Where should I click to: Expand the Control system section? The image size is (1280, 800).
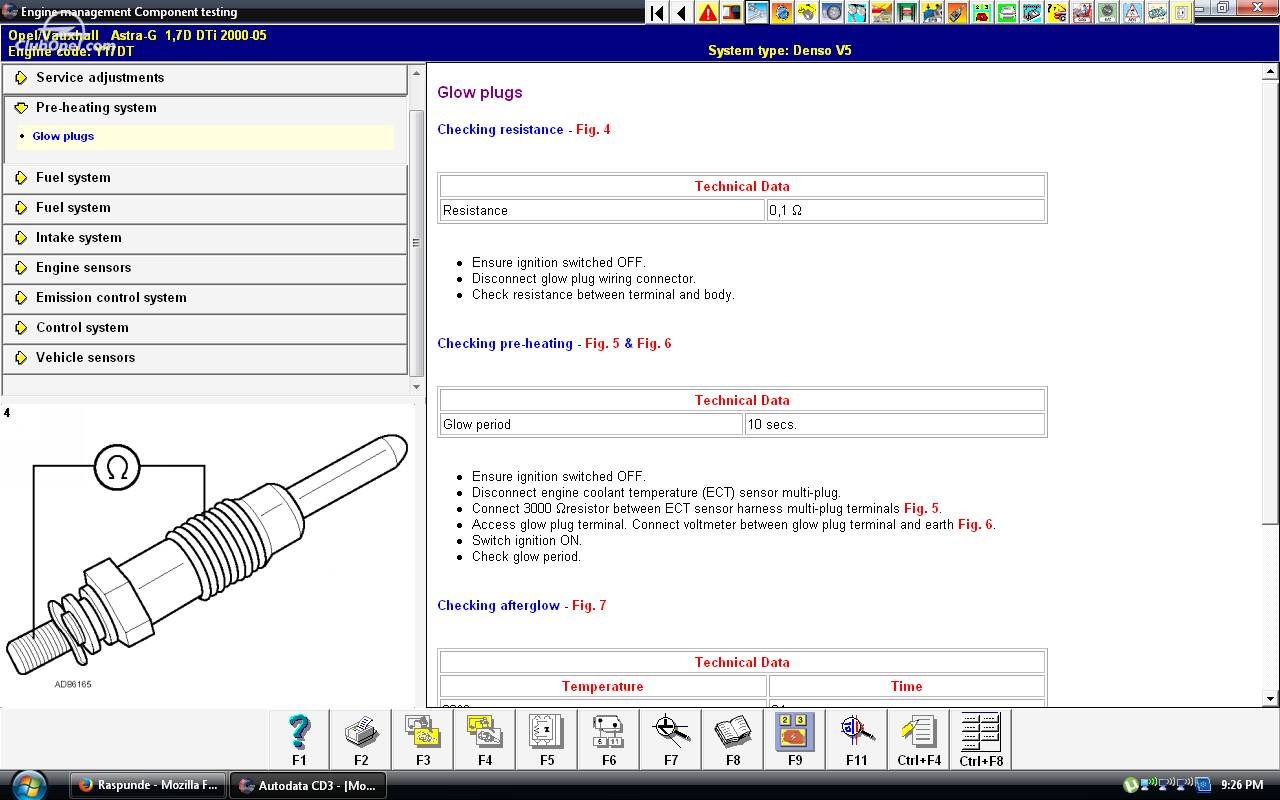pyautogui.click(x=205, y=328)
